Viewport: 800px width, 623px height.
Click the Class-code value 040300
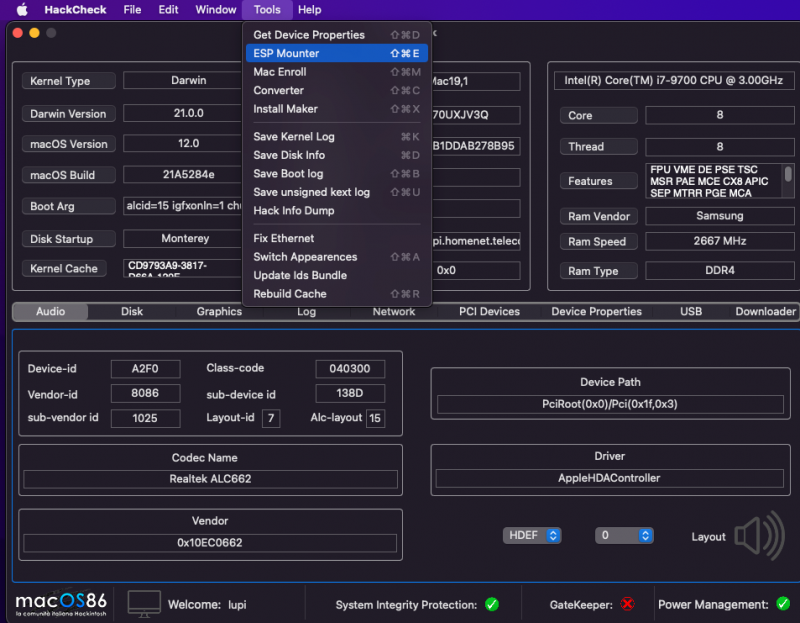tap(350, 368)
